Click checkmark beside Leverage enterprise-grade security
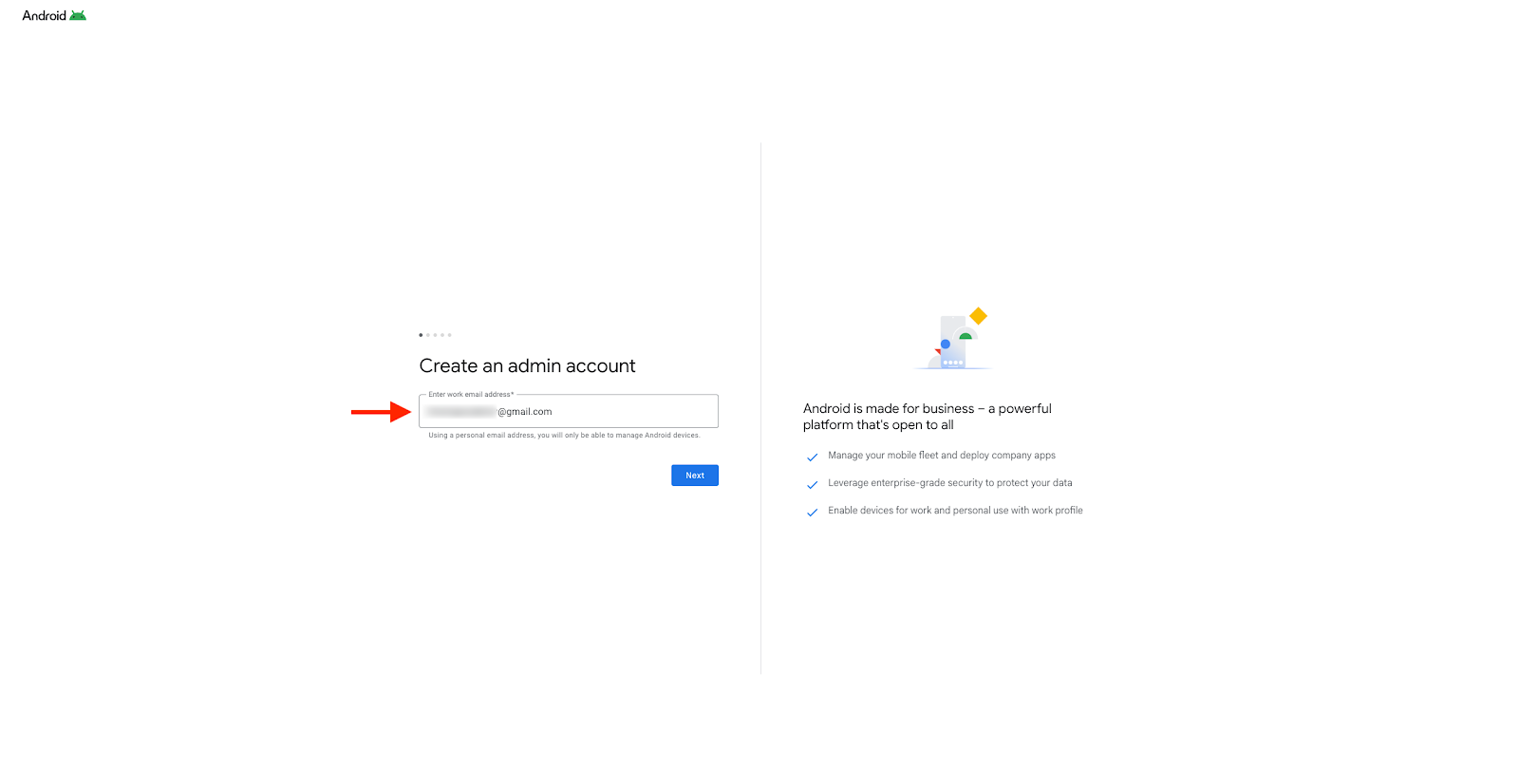Screen dimensions: 1519x784 (x=813, y=484)
